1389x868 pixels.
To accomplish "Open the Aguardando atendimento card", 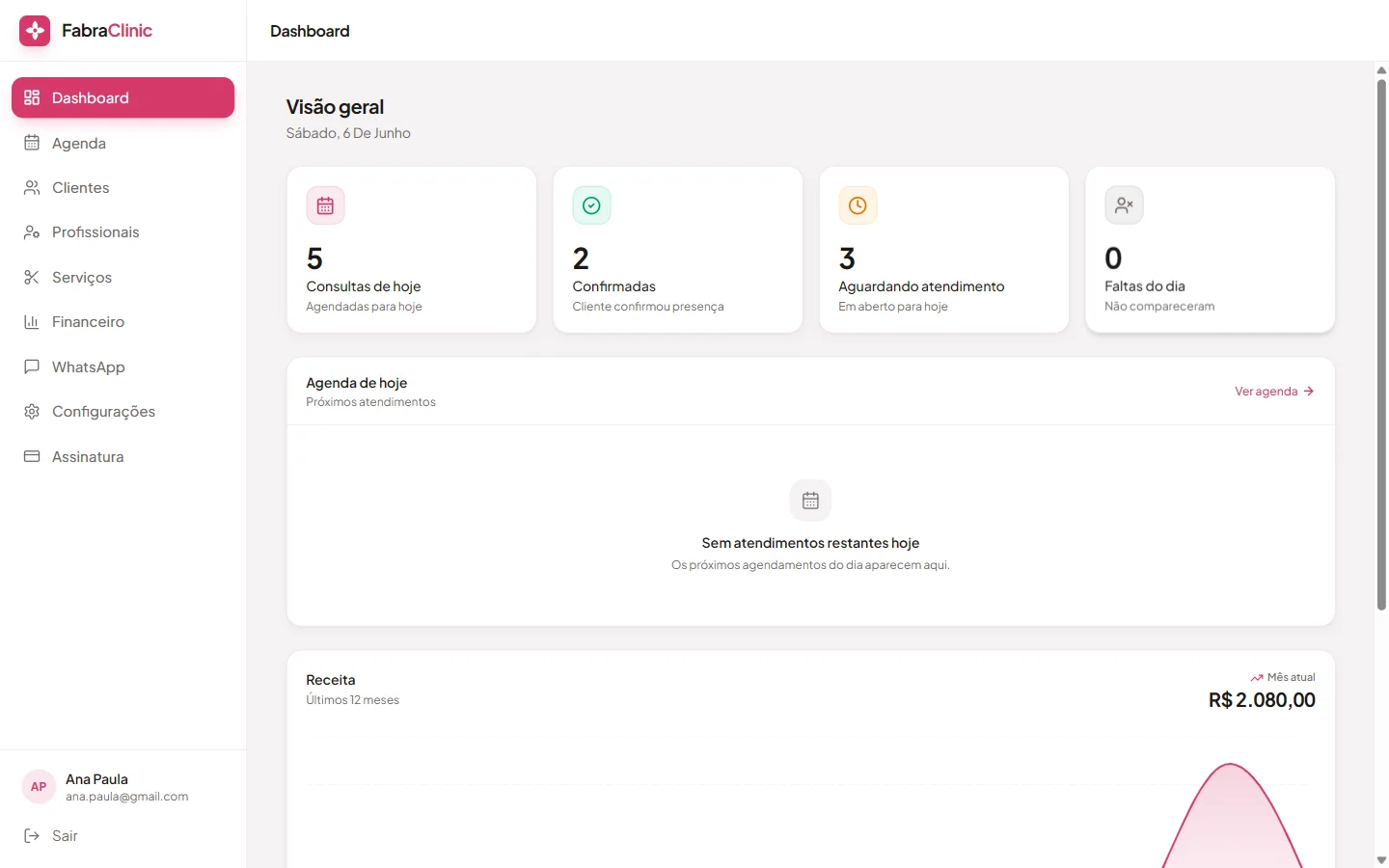I will pyautogui.click(x=944, y=250).
